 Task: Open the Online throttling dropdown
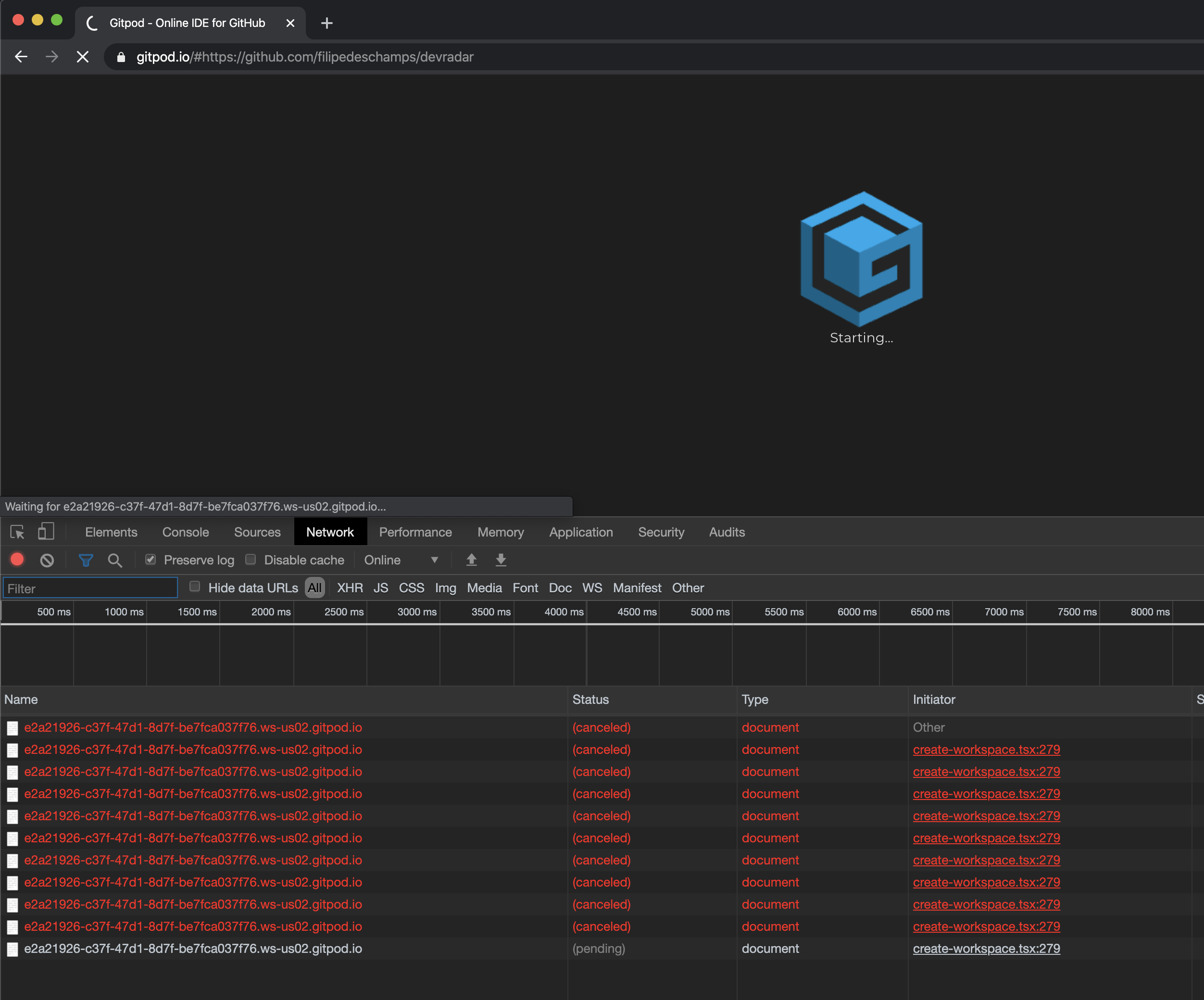point(401,560)
